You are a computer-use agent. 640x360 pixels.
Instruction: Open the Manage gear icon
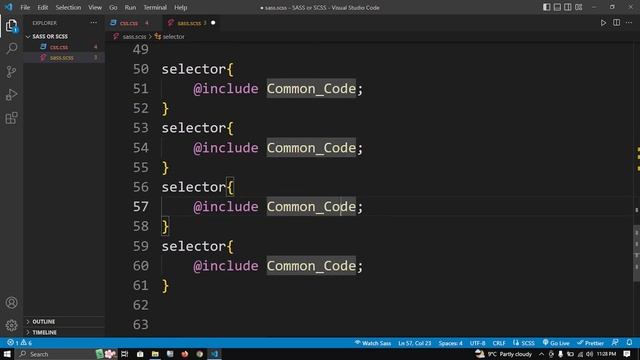click(x=11, y=325)
